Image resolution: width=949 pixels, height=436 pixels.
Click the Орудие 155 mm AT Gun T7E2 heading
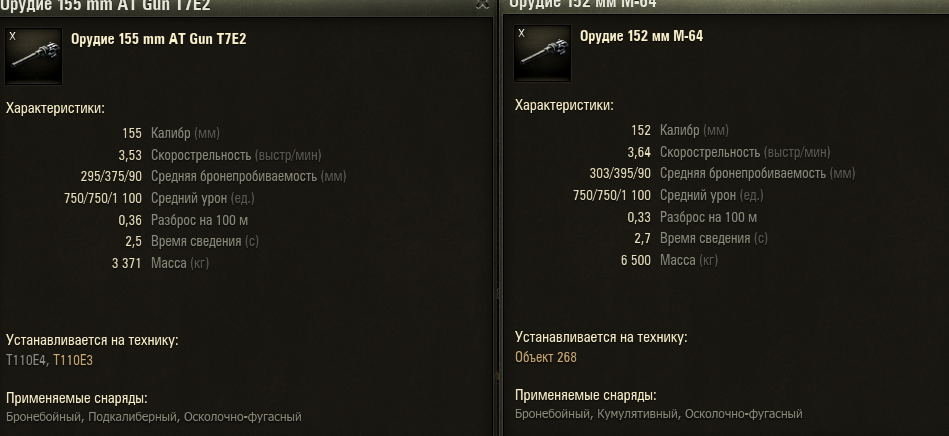(159, 39)
